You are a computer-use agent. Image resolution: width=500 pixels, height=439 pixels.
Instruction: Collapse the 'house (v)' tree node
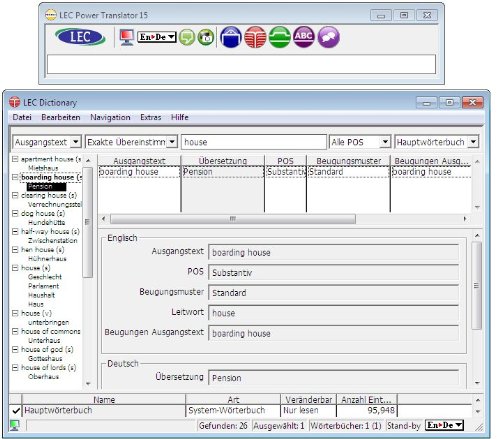pyautogui.click(x=15, y=313)
